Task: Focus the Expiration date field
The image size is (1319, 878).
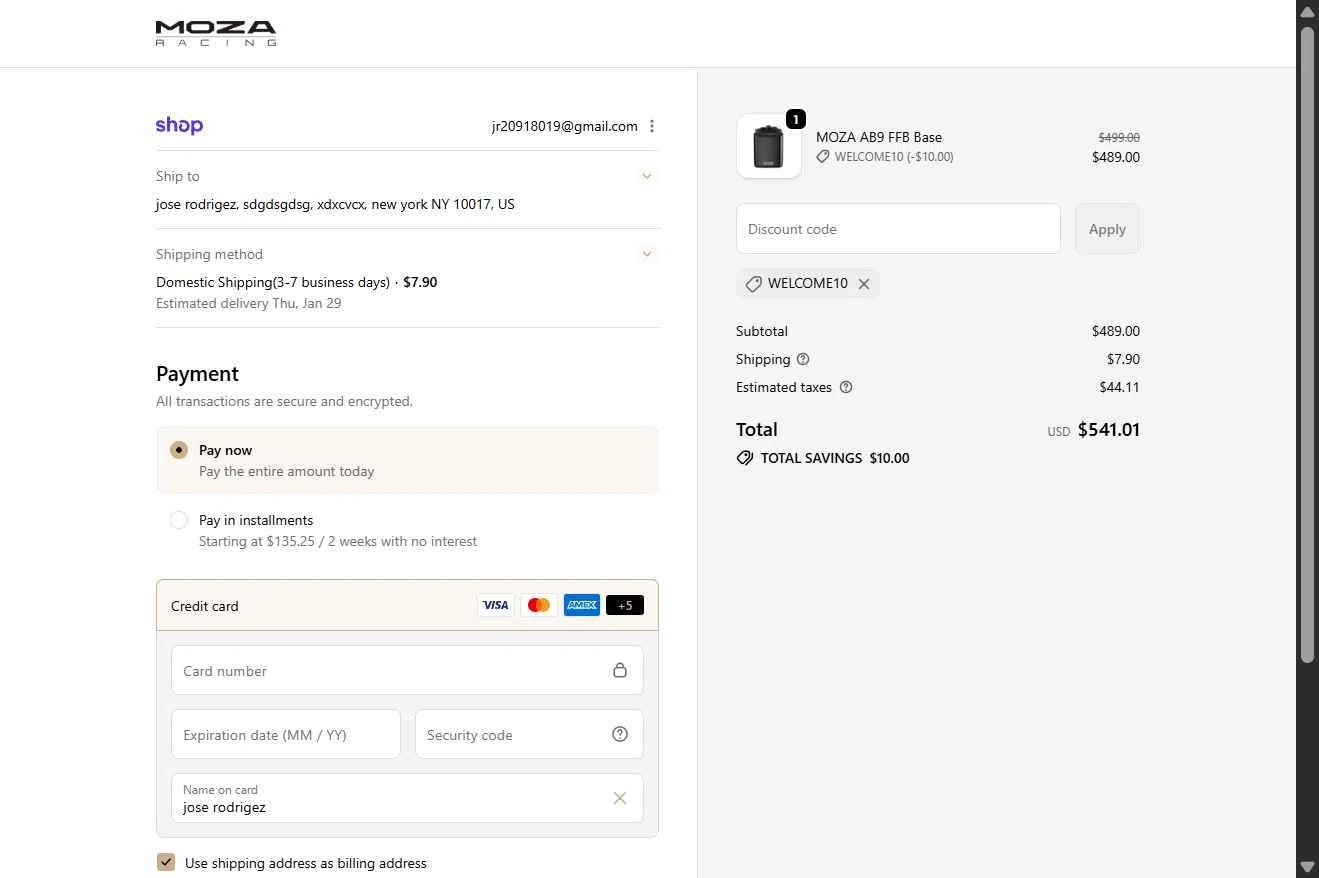Action: pos(286,735)
